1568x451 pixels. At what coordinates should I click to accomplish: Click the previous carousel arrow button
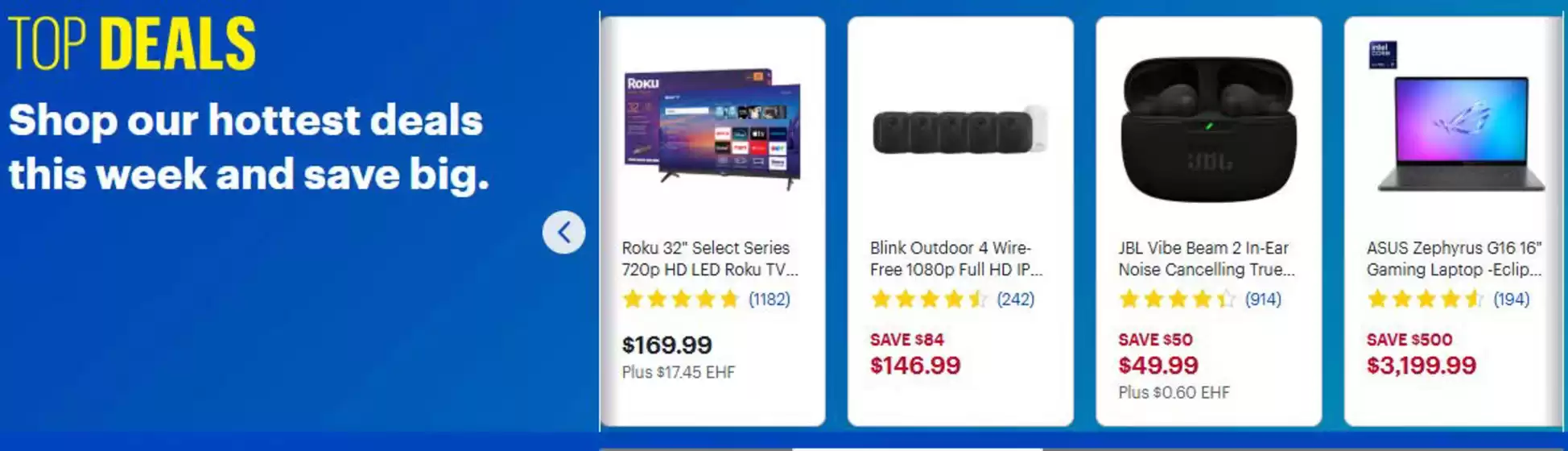pyautogui.click(x=563, y=233)
